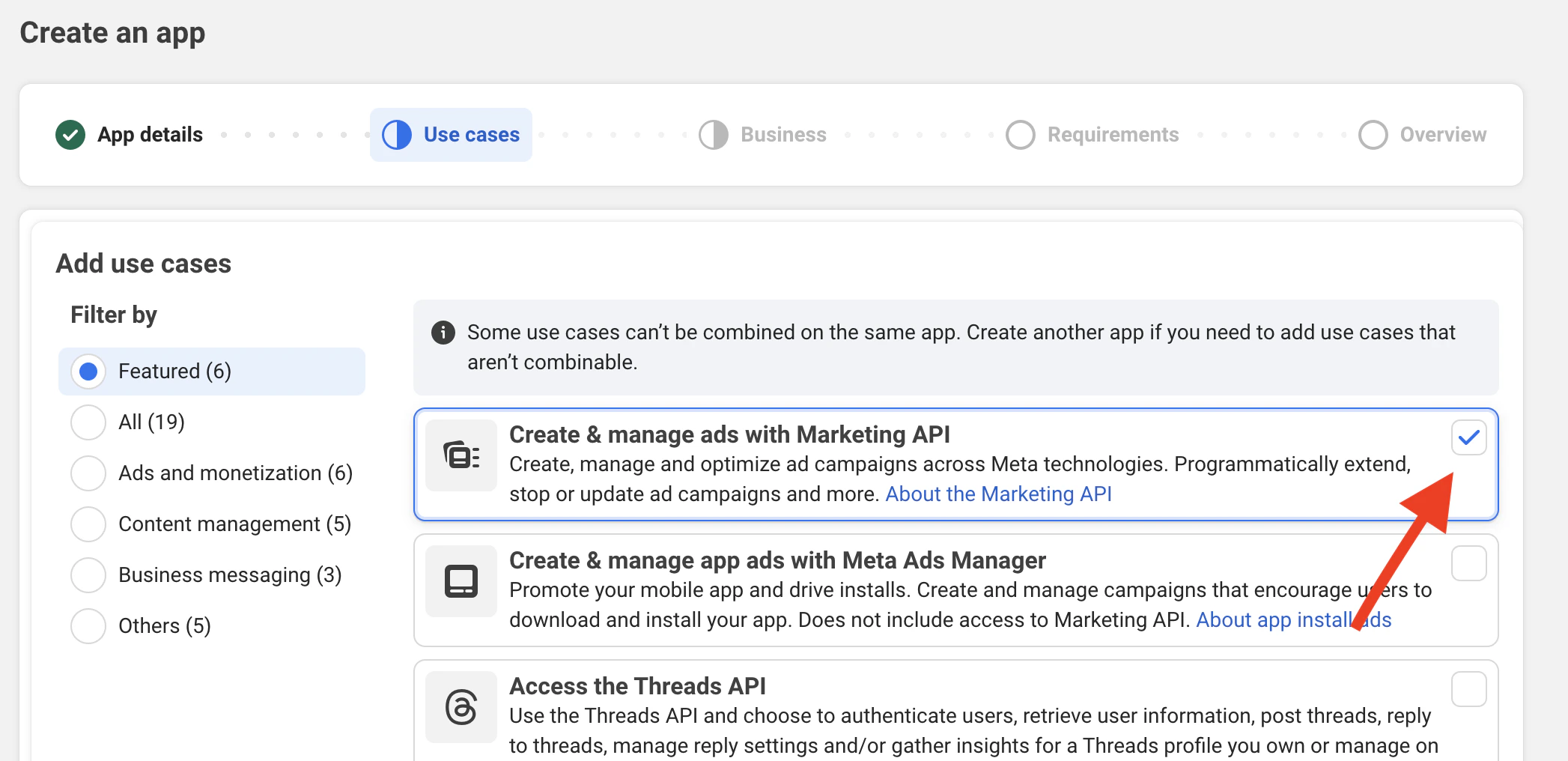This screenshot has height=761, width=1568.
Task: Open the About app install ads link
Action: [x=1294, y=619]
